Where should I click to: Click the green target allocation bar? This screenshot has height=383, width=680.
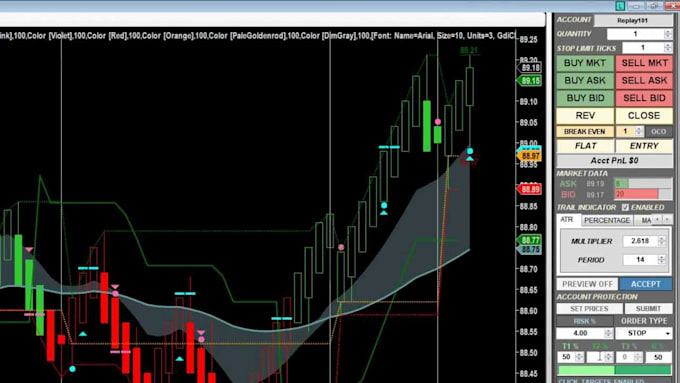coord(614,370)
